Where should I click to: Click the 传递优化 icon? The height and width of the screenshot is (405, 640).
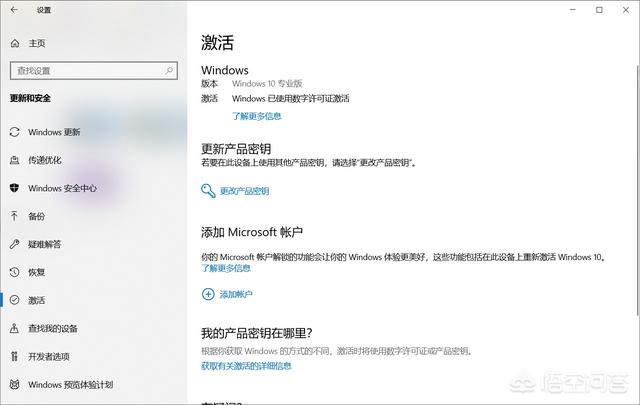[15, 160]
